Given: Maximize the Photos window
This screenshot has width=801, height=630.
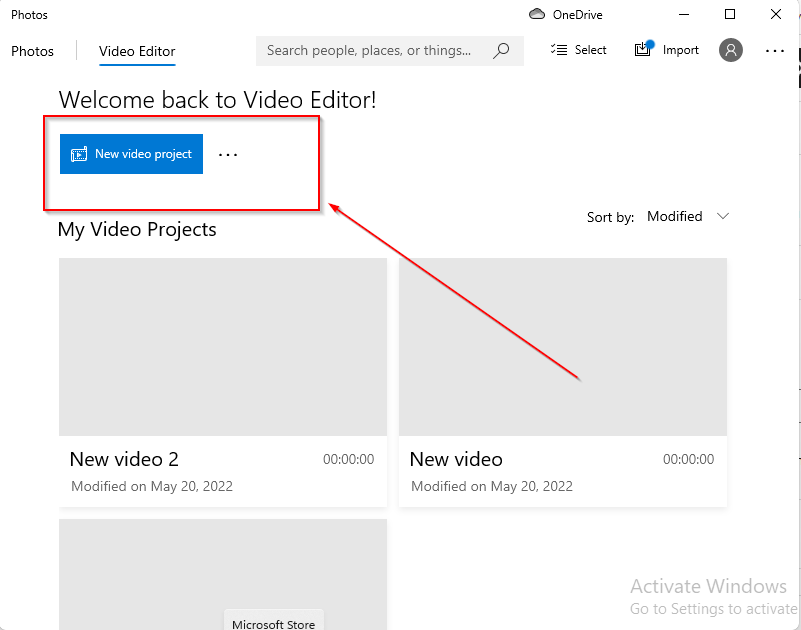Looking at the screenshot, I should (x=730, y=15).
